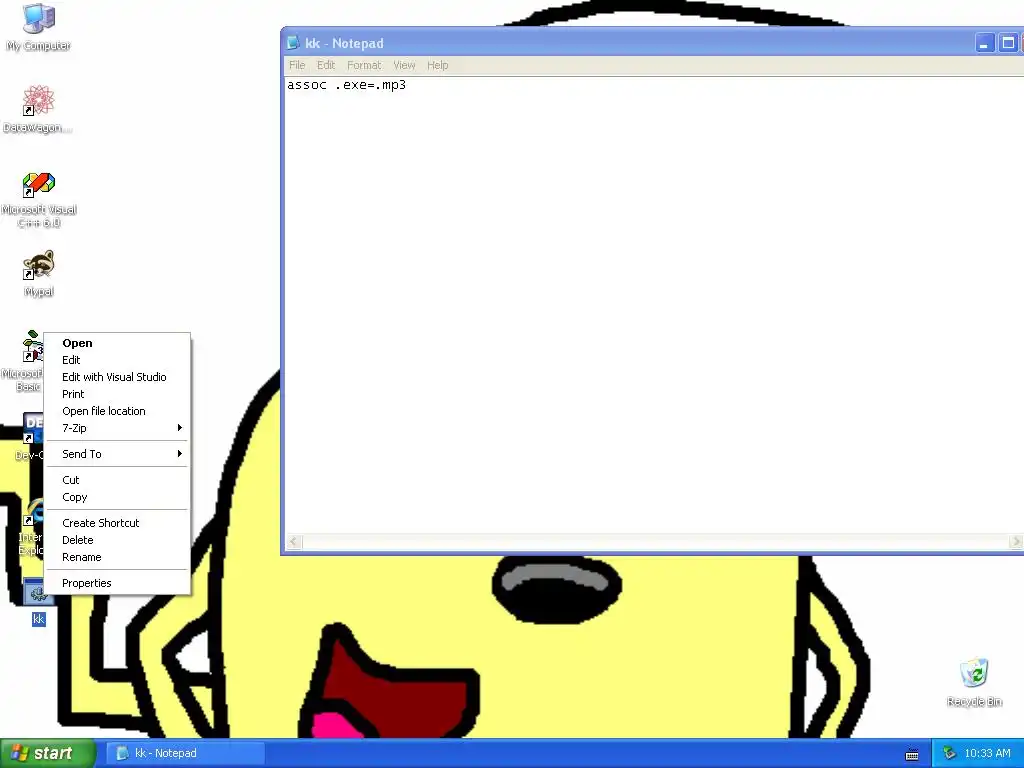Expand the 7-Zip submenu
Image resolution: width=1024 pixels, height=768 pixels.
pyautogui.click(x=118, y=428)
